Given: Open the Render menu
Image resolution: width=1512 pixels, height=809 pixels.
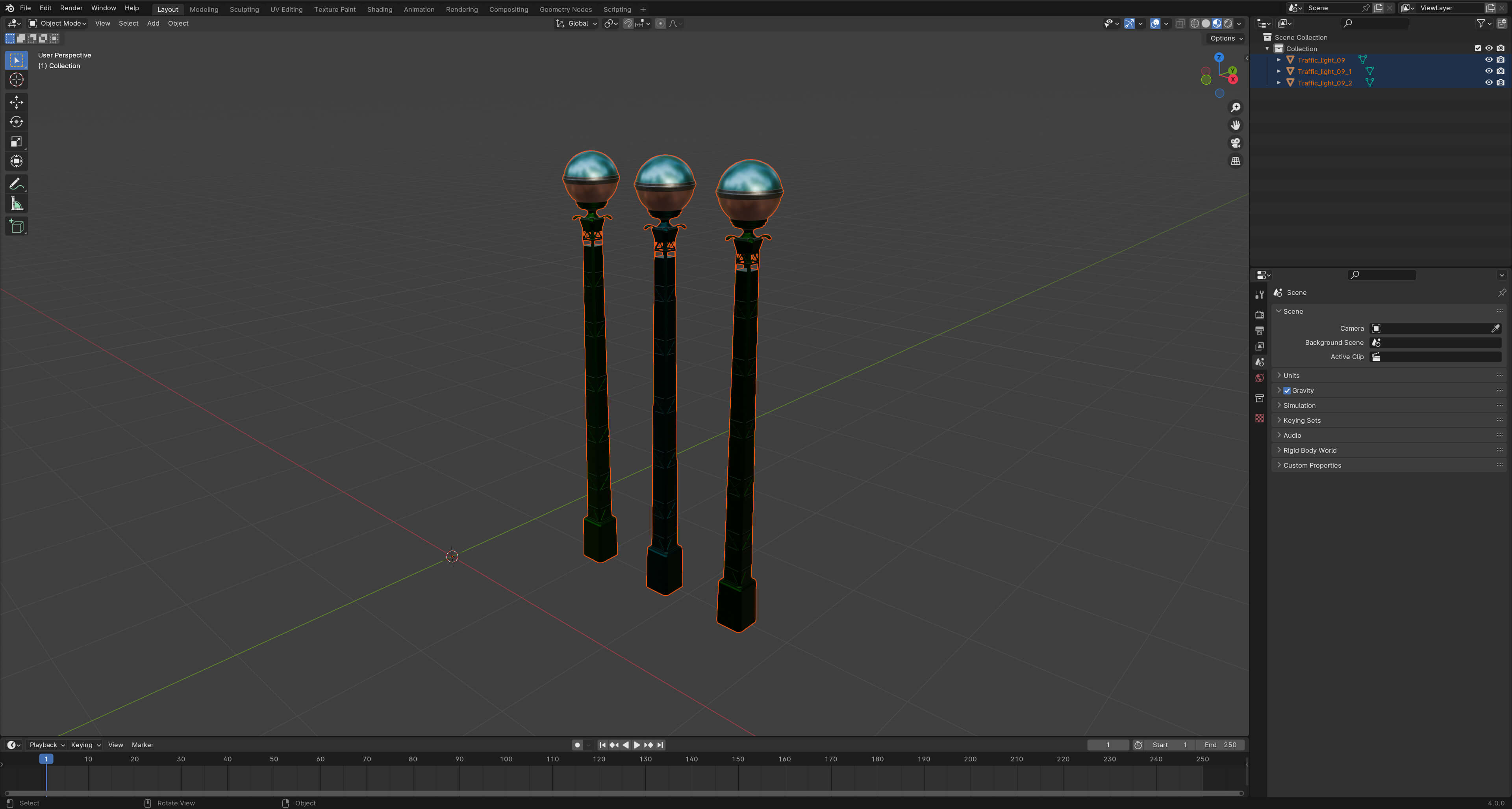Looking at the screenshot, I should (71, 8).
